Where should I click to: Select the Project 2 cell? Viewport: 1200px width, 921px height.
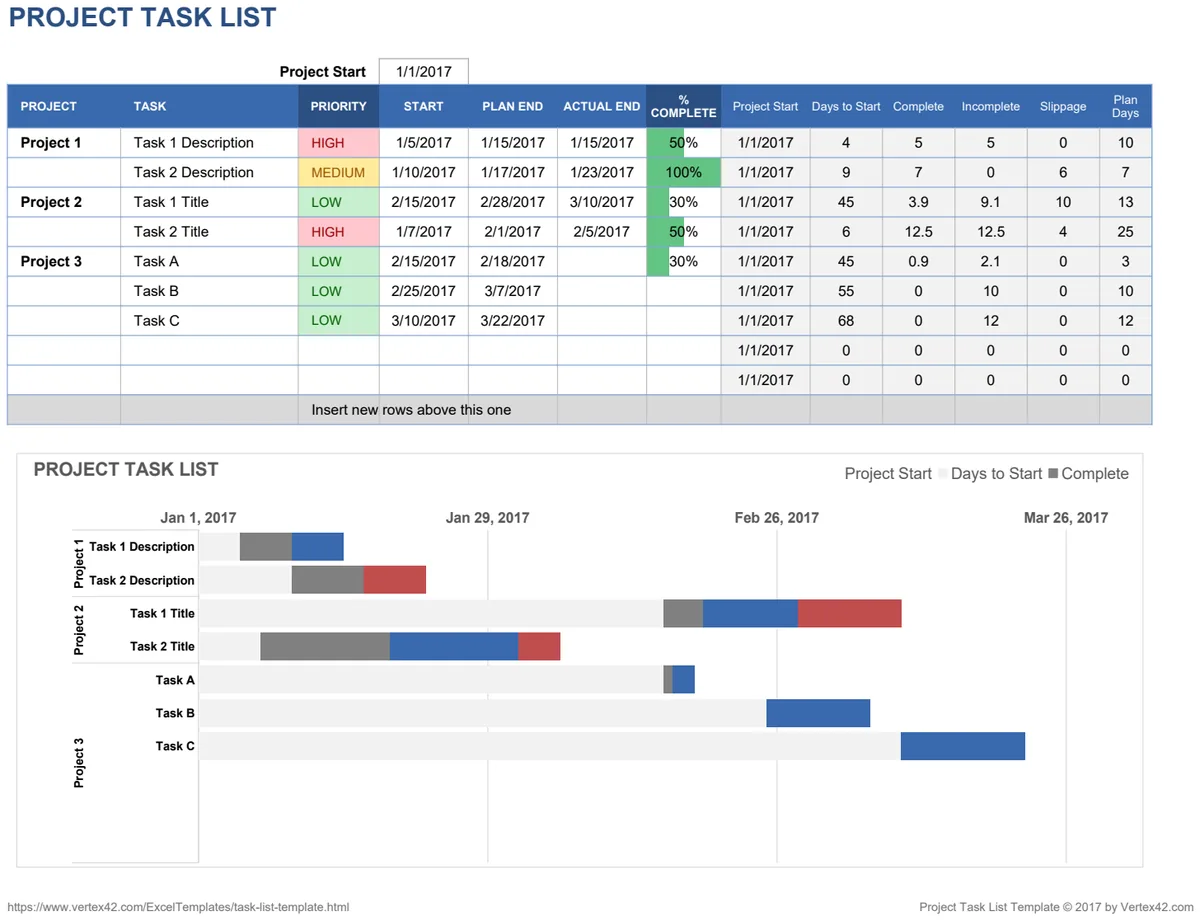coord(64,202)
